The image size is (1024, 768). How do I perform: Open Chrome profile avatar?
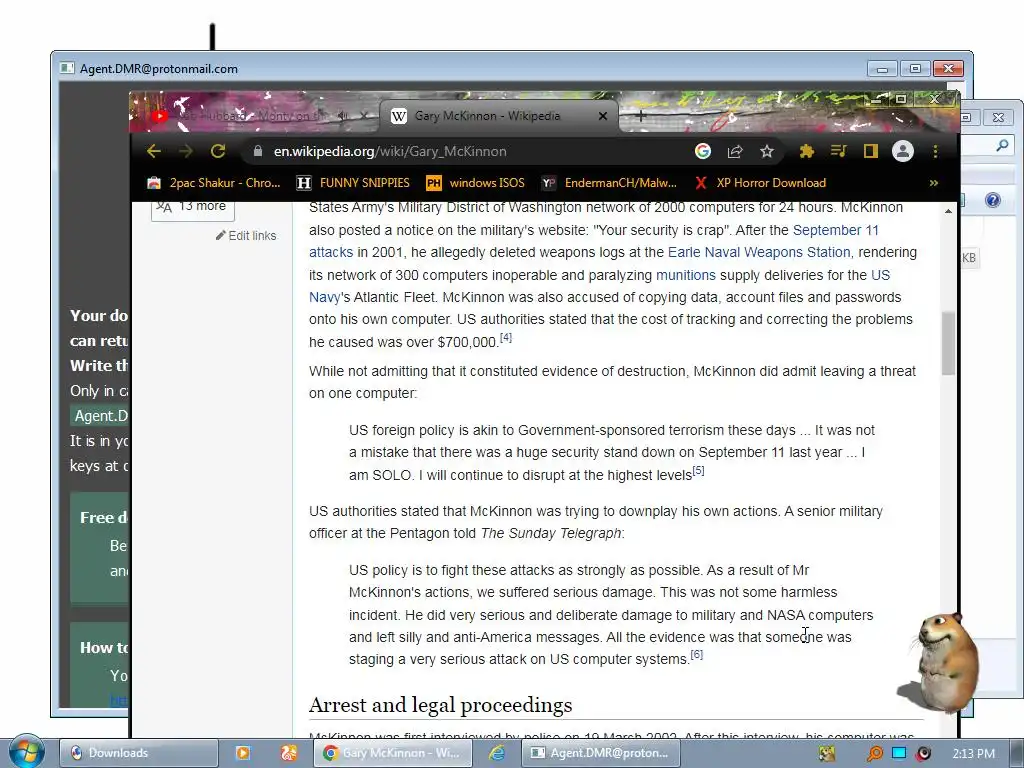[x=903, y=152]
